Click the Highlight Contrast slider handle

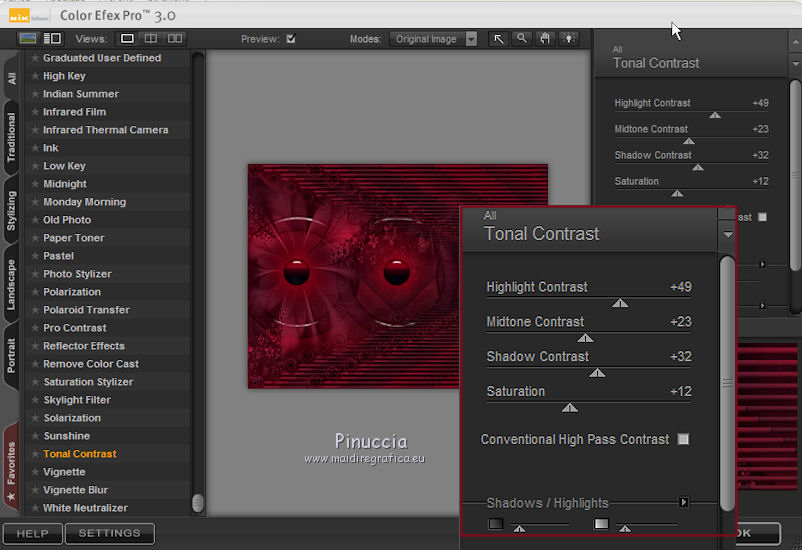pyautogui.click(x=620, y=303)
